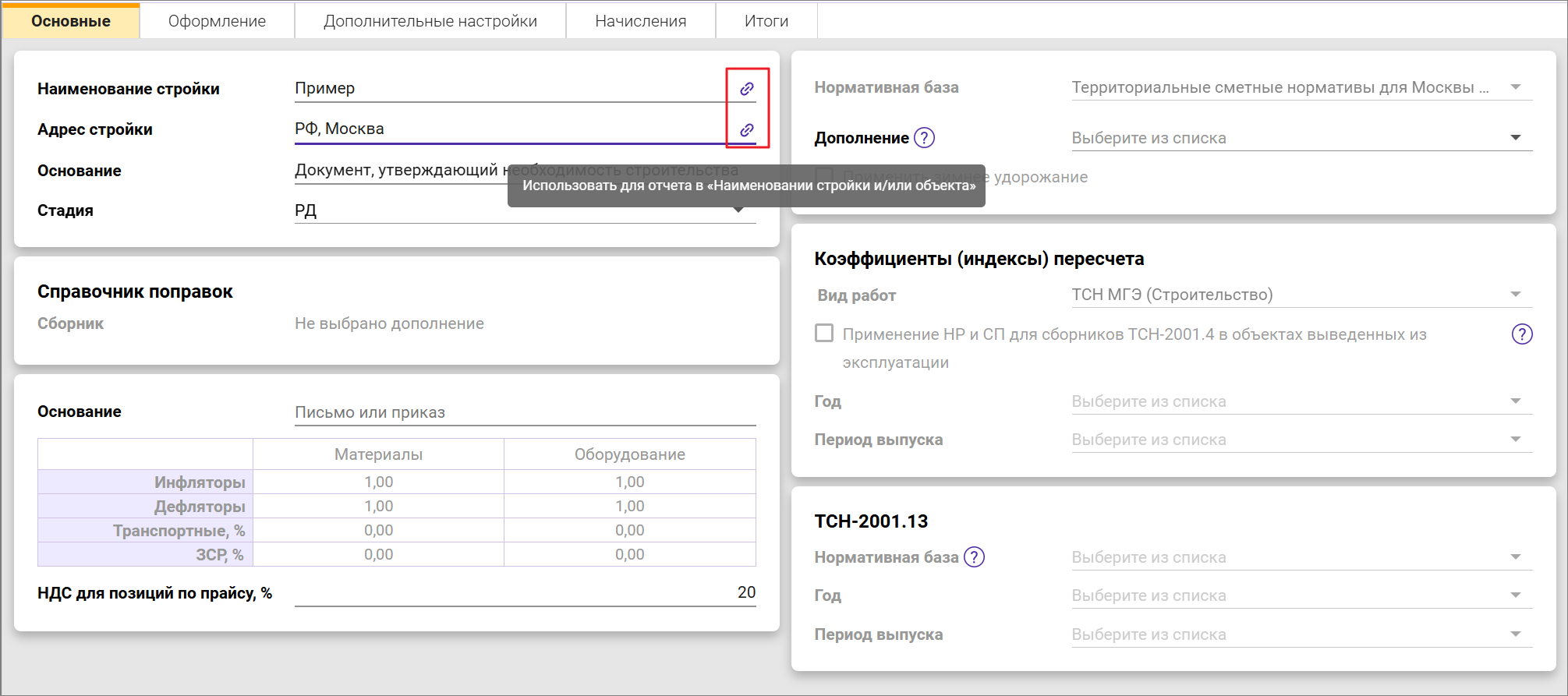Select the Итоги tab
Screen dimensions: 1568x696
tap(766, 21)
